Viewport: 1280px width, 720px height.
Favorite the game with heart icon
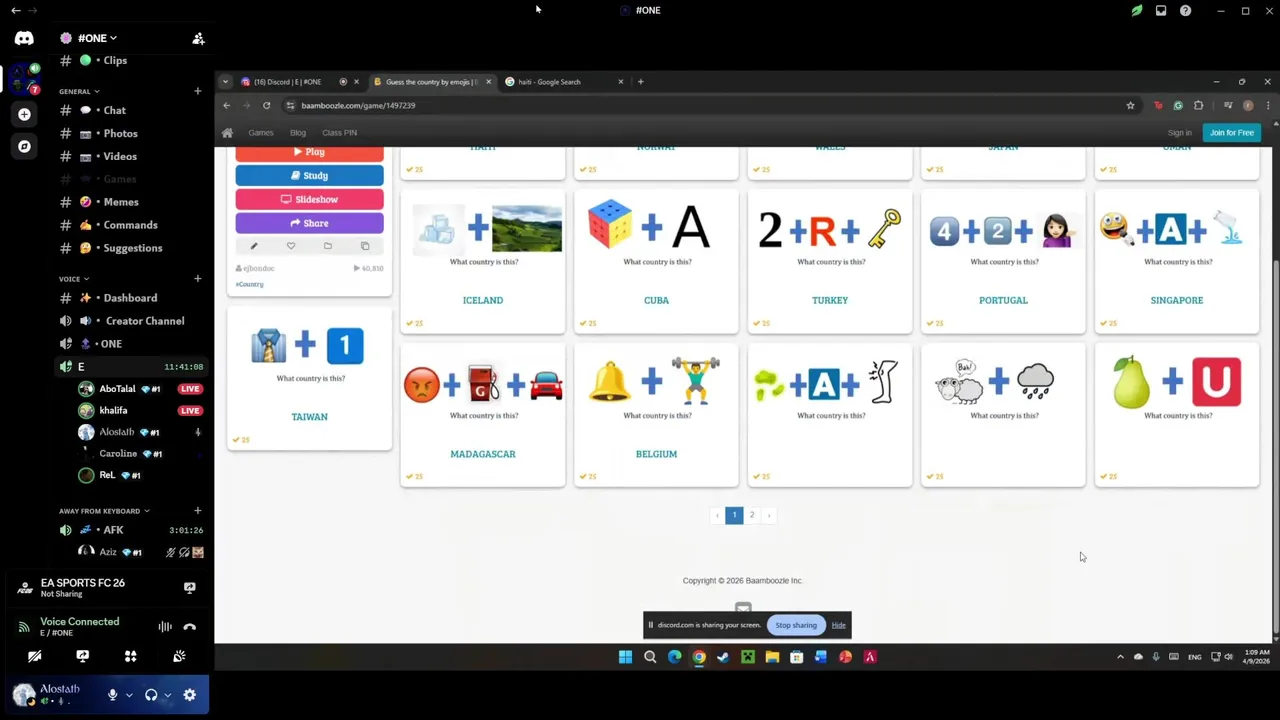291,246
